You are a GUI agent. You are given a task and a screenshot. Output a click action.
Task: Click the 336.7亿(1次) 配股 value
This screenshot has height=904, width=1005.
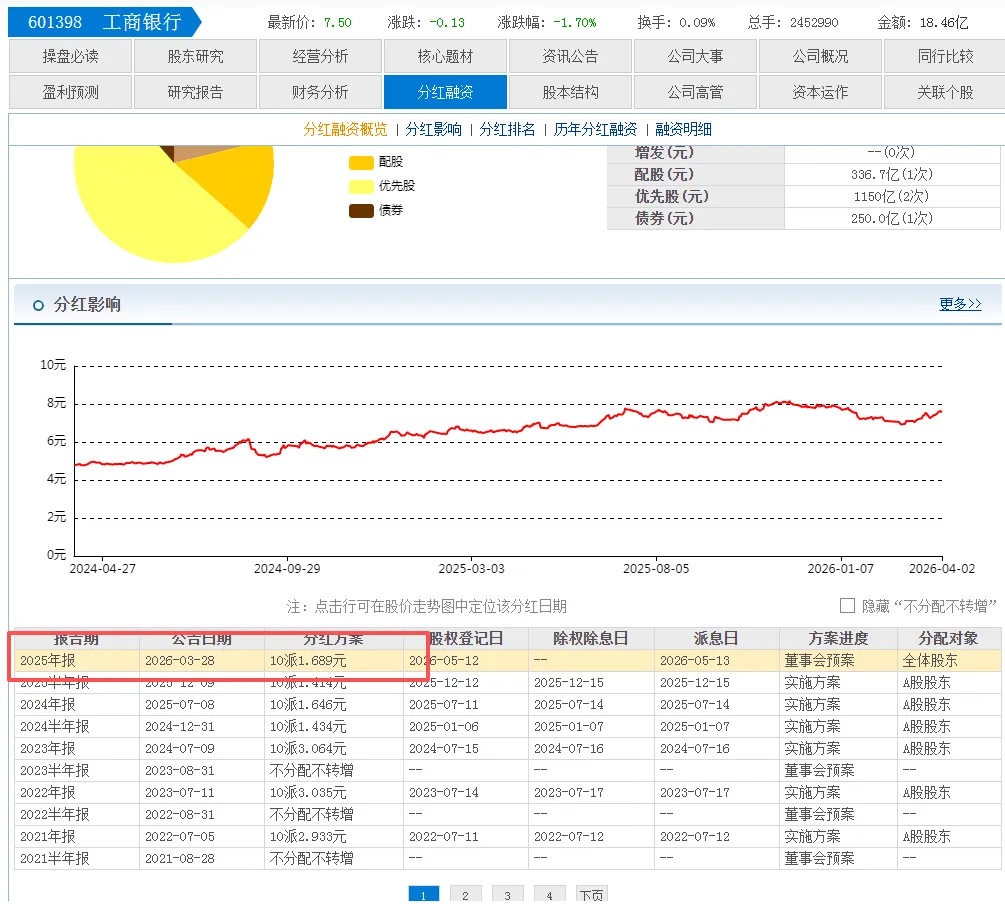point(892,174)
